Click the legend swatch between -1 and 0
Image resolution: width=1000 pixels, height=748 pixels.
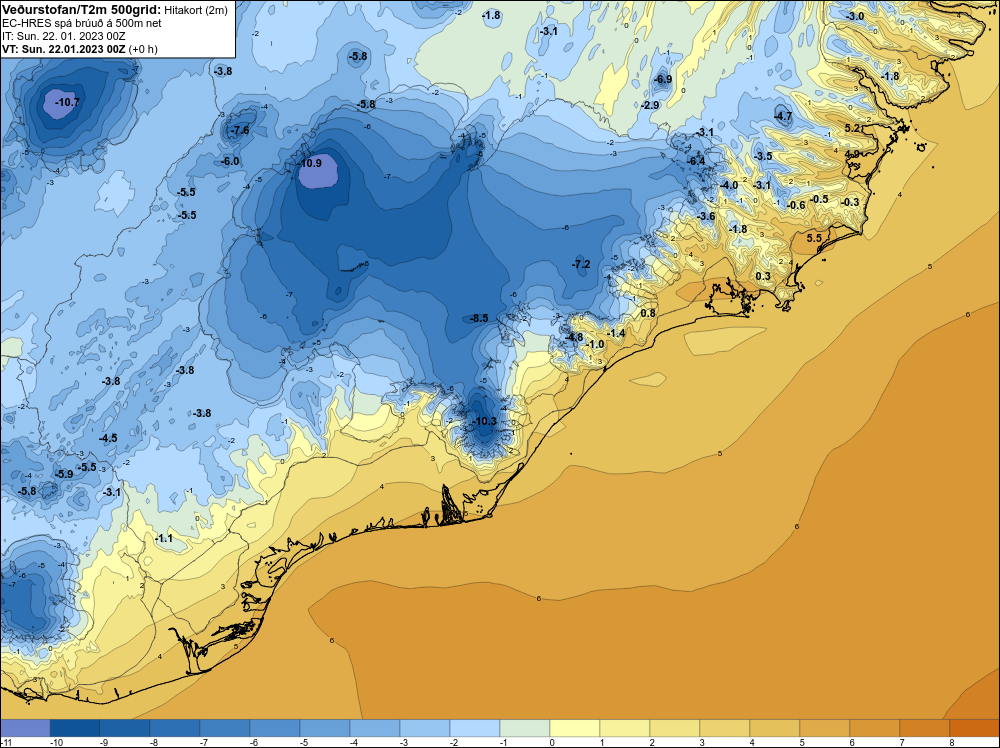525,728
